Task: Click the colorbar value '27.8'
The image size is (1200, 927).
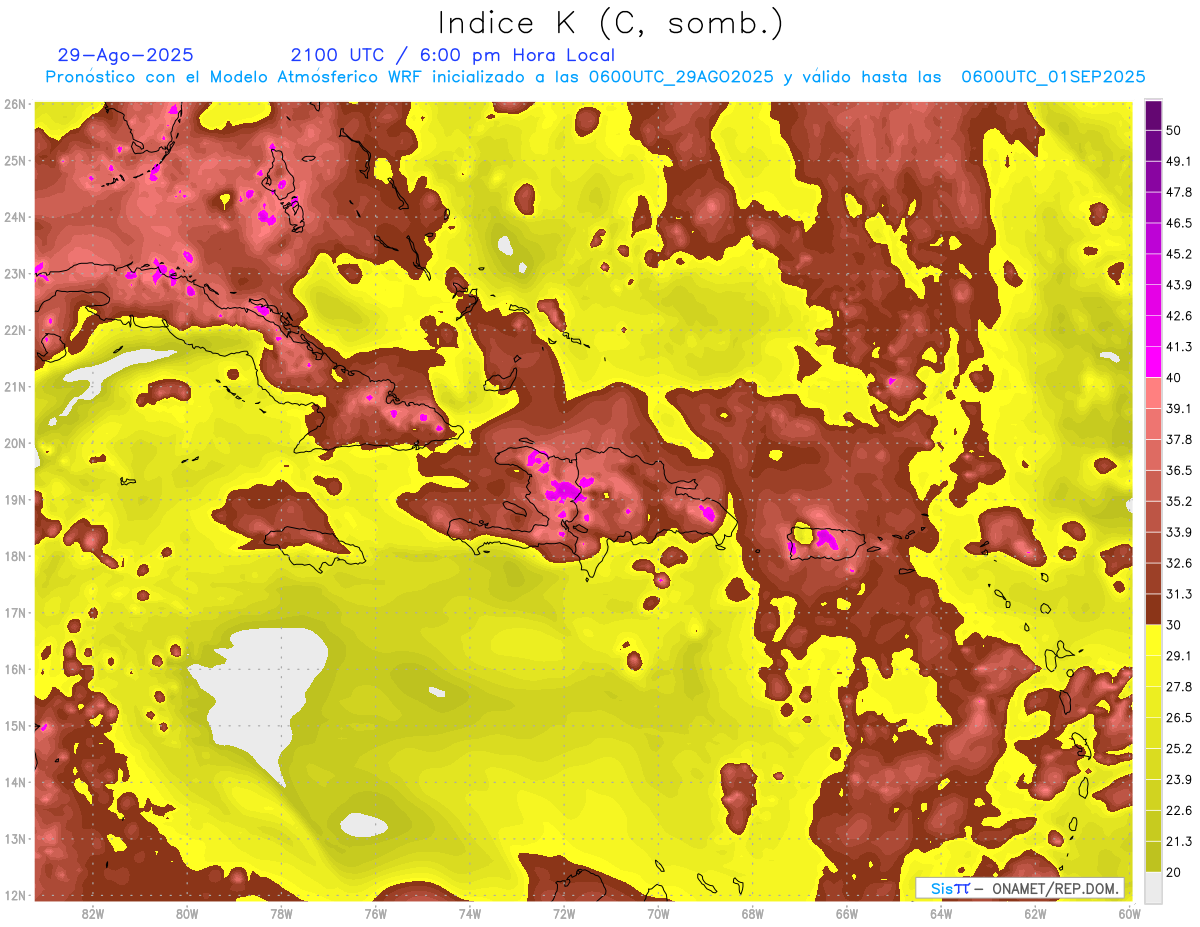Action: [1178, 687]
